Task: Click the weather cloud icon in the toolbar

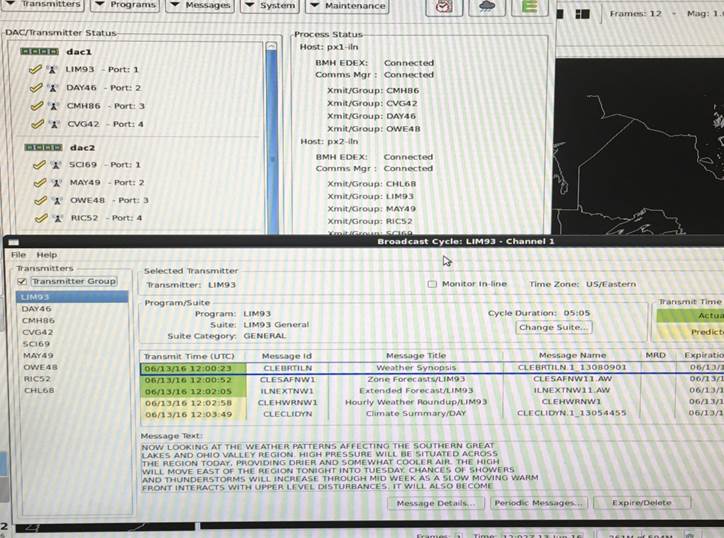Action: 487,6
